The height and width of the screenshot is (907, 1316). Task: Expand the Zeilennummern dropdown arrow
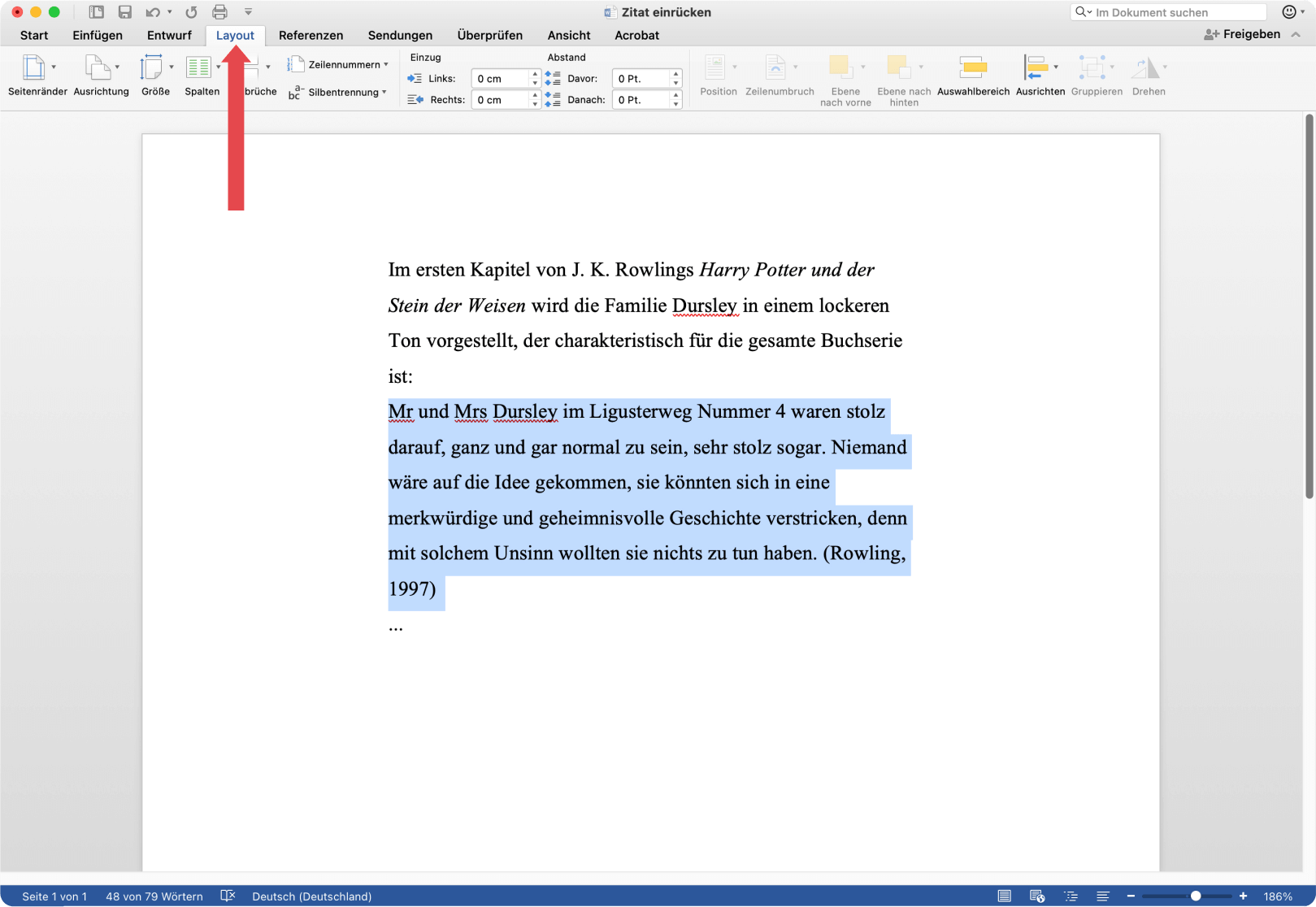click(x=386, y=64)
